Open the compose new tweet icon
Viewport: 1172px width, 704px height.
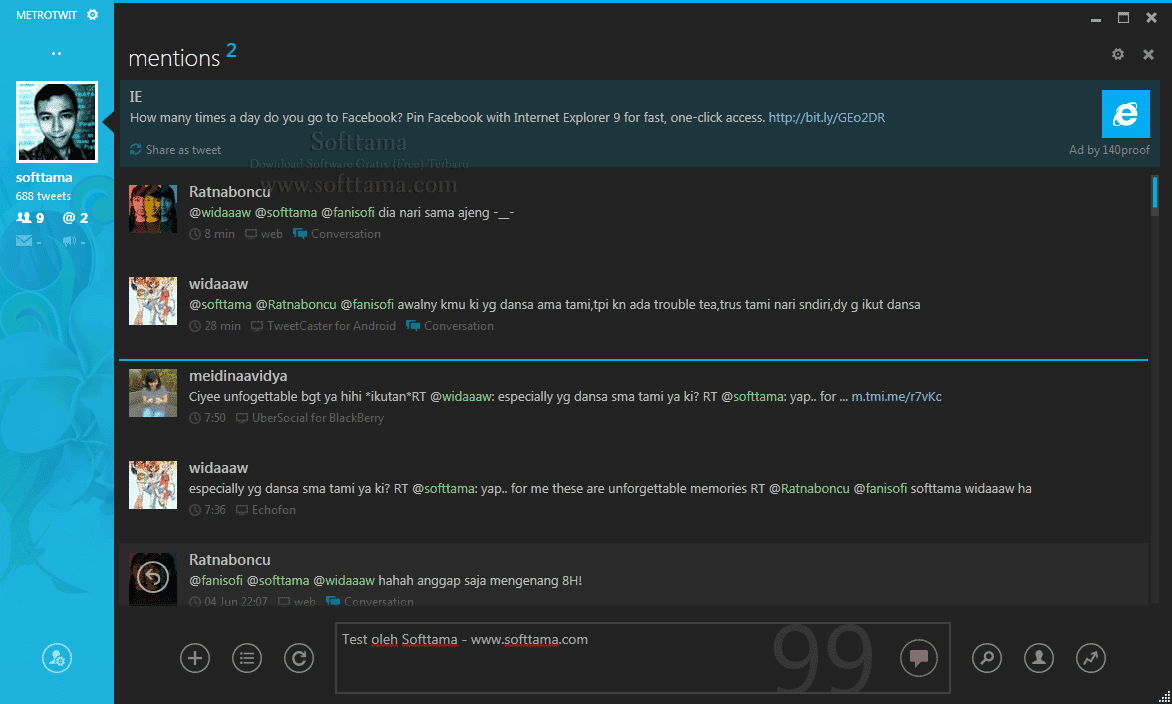pos(194,658)
